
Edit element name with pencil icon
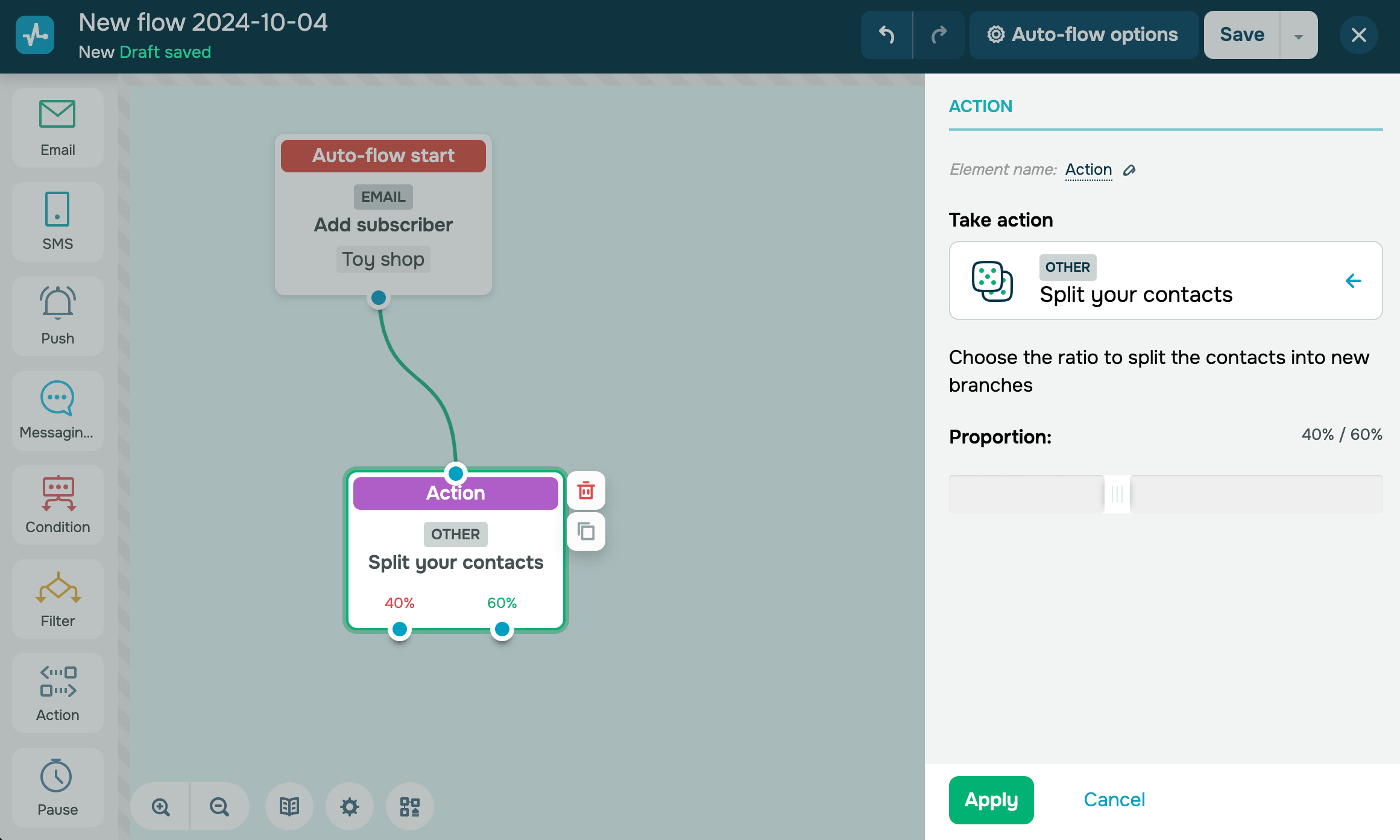click(1129, 171)
